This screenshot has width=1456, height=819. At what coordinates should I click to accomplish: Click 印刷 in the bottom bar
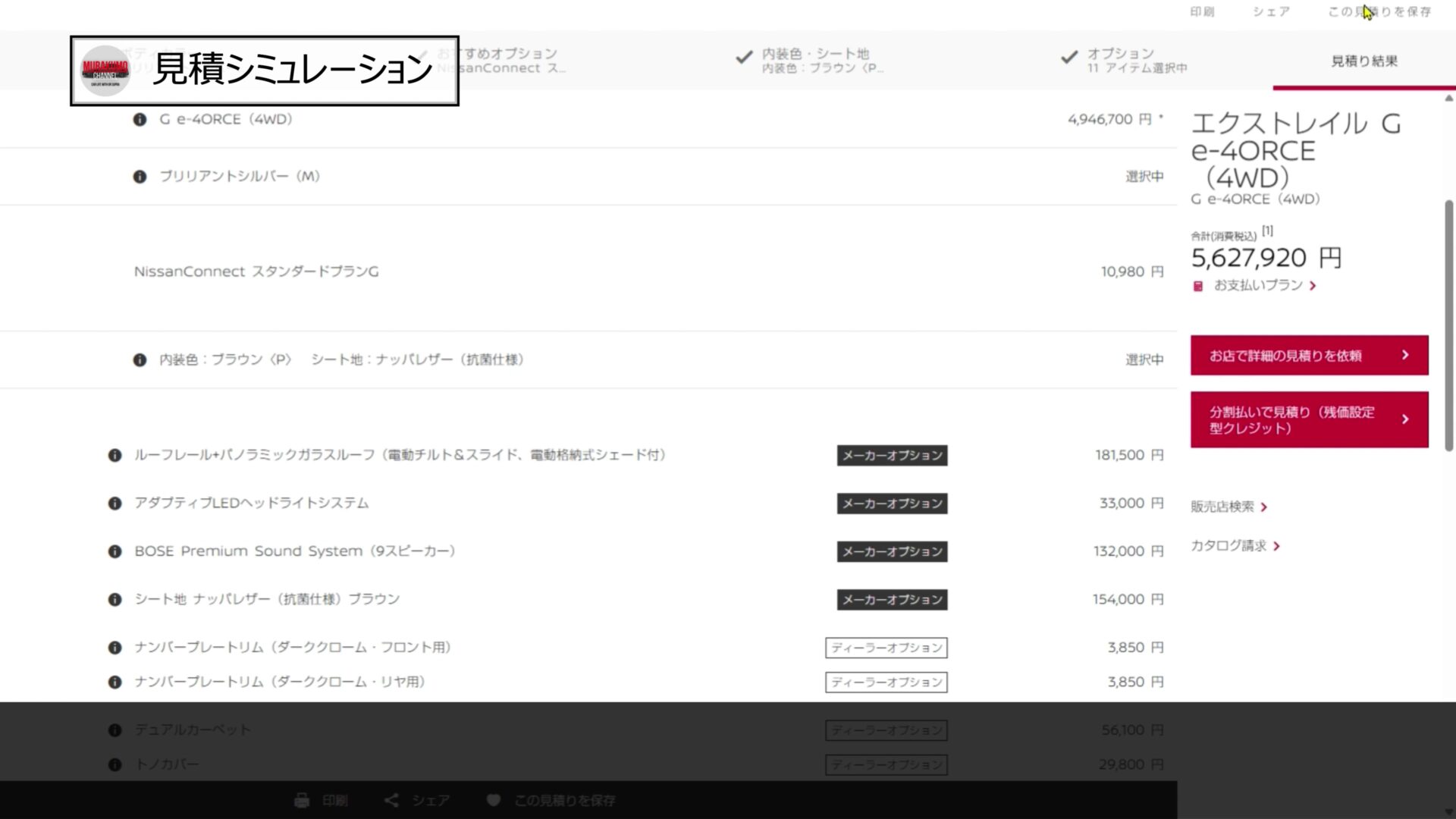(x=334, y=800)
